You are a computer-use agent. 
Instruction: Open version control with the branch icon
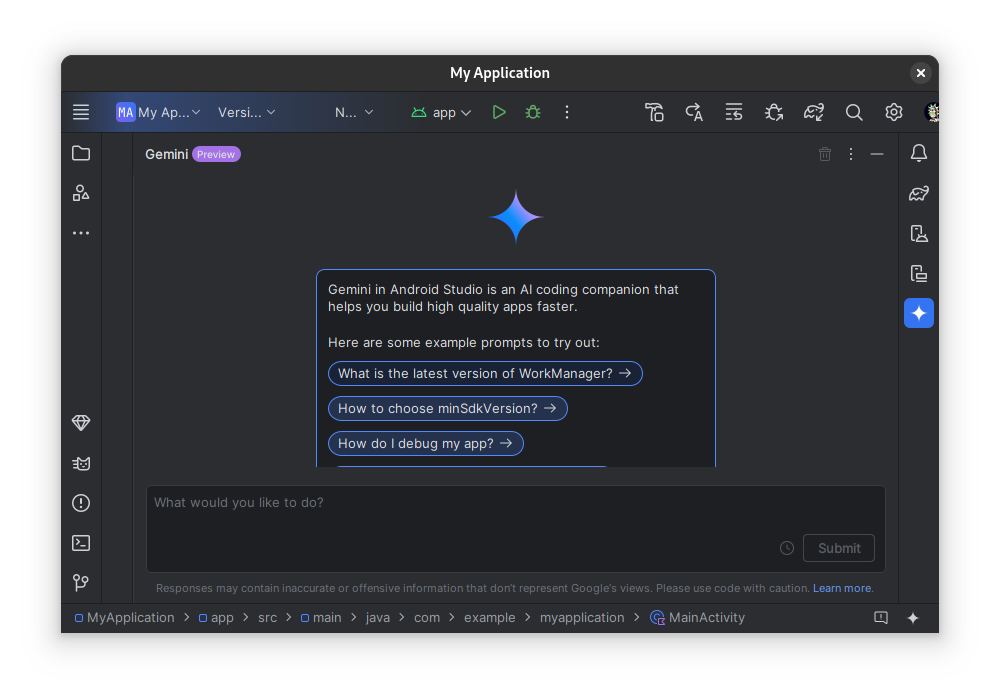click(81, 583)
